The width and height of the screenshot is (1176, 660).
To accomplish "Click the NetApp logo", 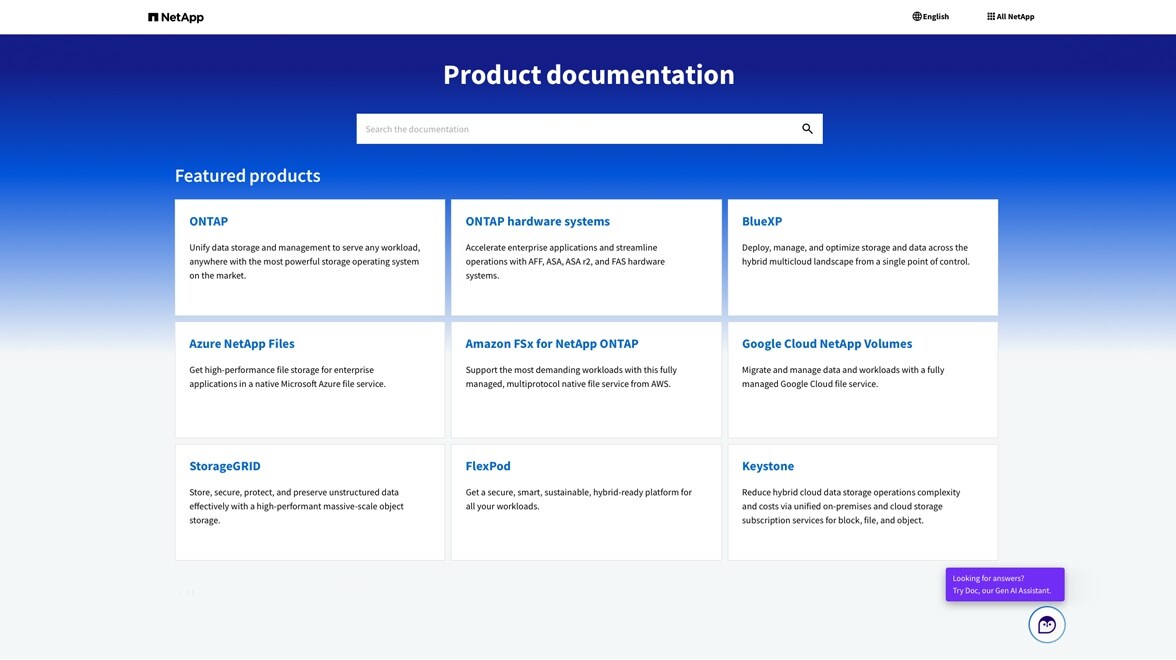I will (176, 16).
